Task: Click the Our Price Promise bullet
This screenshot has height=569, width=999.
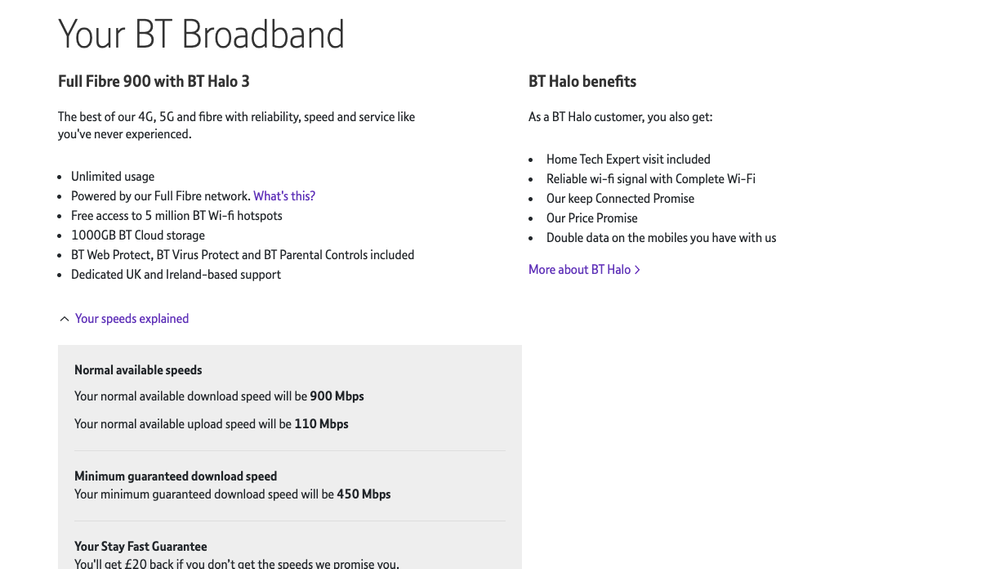Action: (591, 218)
